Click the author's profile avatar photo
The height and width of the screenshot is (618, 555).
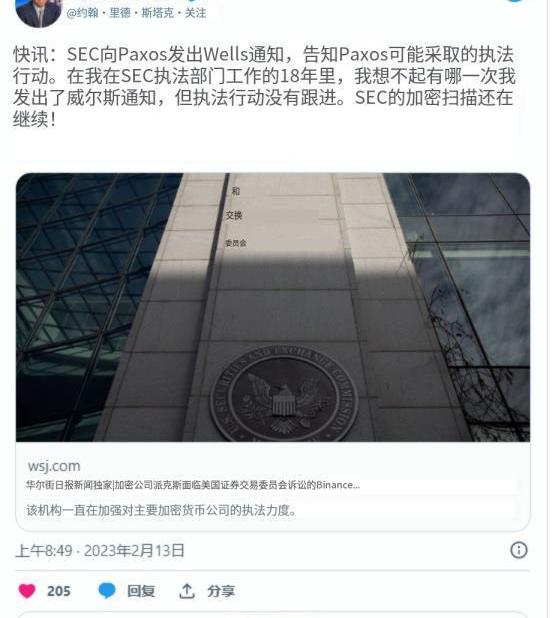38,13
